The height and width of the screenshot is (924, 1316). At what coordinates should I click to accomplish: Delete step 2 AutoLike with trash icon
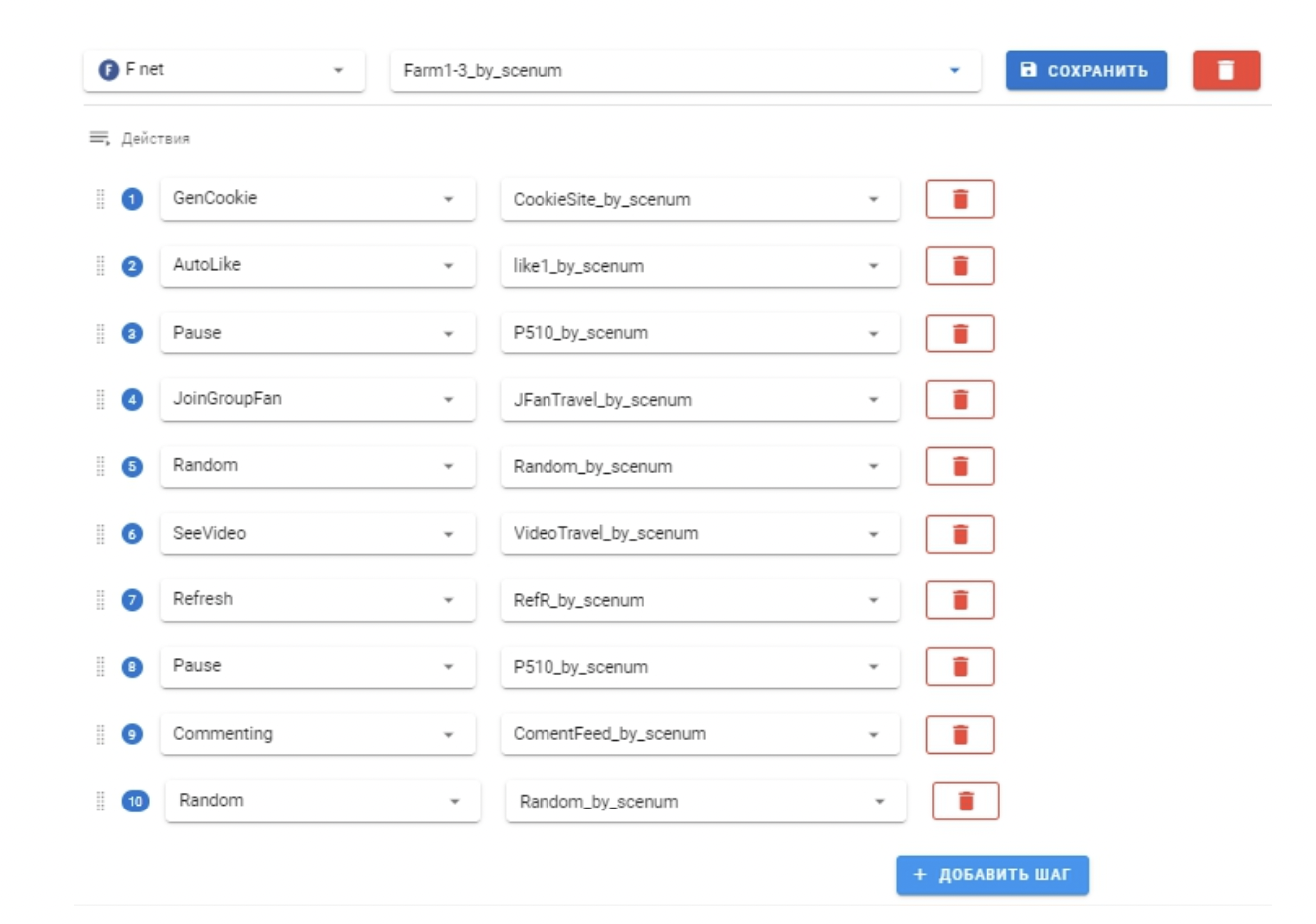960,266
